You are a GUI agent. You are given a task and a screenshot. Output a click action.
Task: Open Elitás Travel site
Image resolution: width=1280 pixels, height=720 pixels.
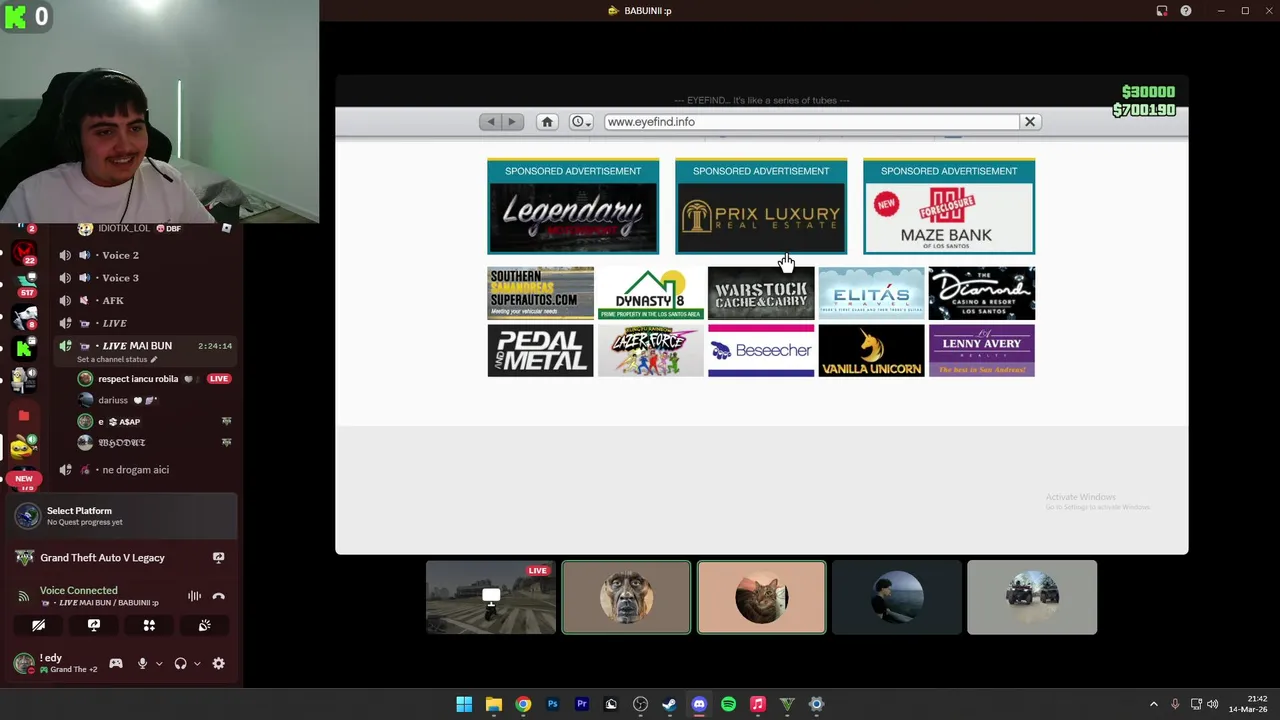pos(872,293)
